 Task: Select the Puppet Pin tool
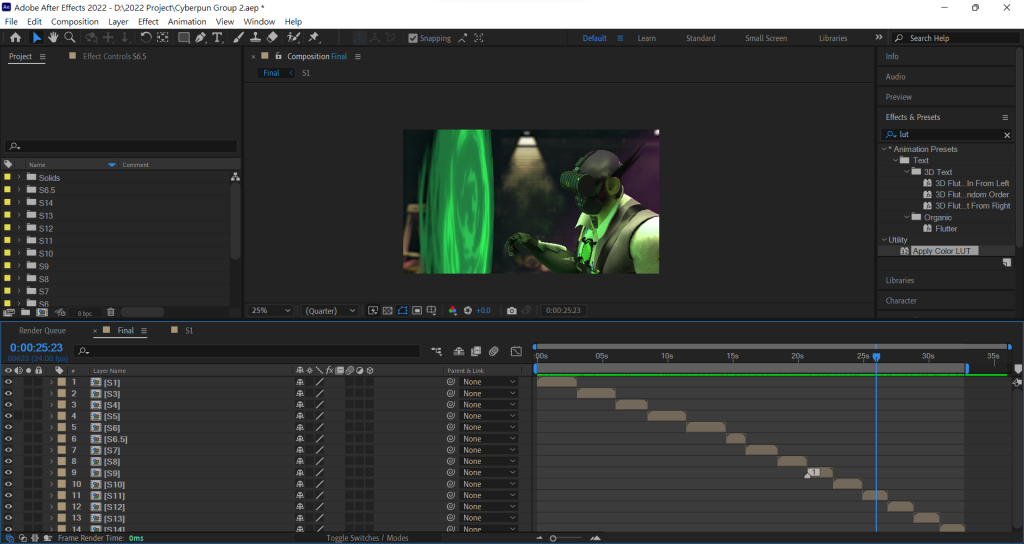(313, 38)
